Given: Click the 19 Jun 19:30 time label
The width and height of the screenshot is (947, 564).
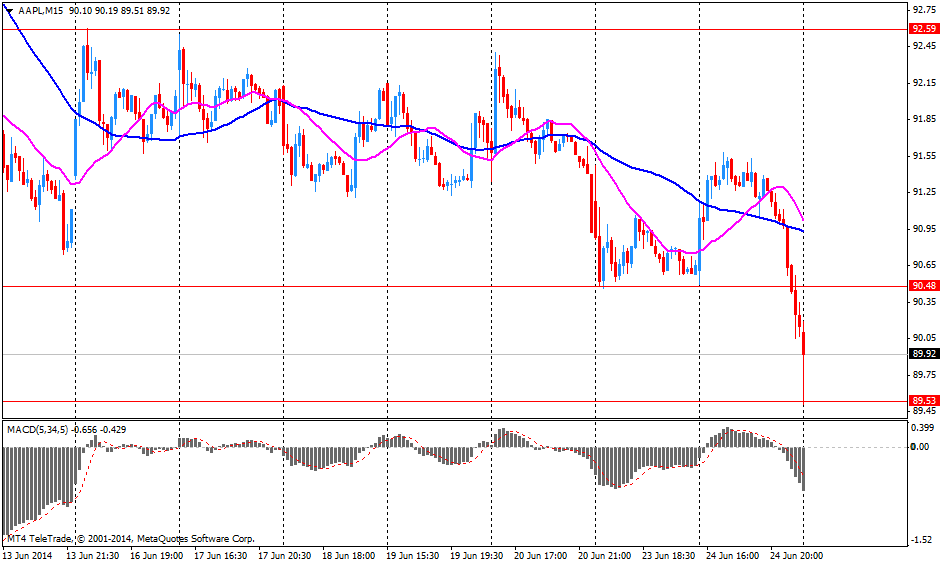Looking at the screenshot, I should click(477, 555).
